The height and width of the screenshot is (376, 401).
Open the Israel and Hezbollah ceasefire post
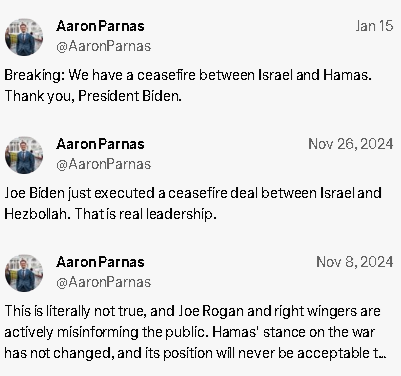193,203
